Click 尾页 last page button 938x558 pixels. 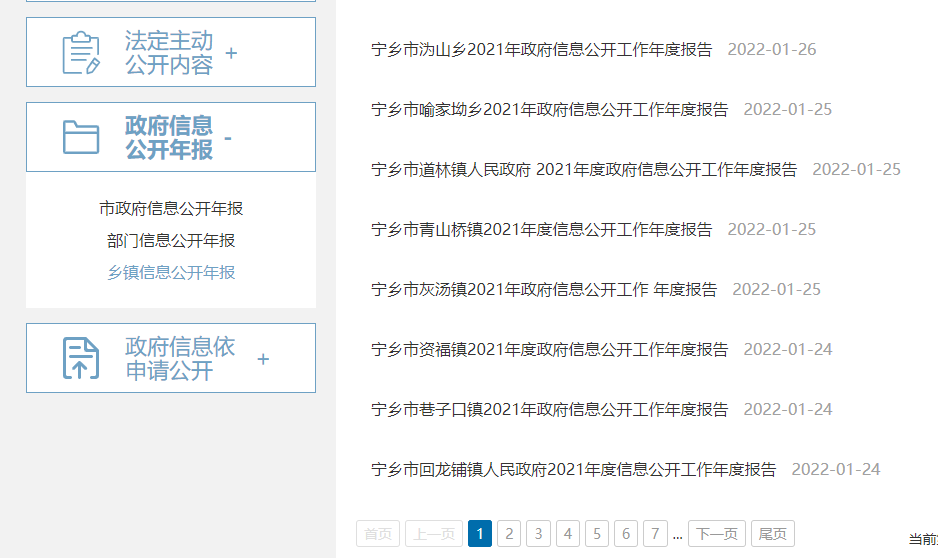tap(772, 534)
